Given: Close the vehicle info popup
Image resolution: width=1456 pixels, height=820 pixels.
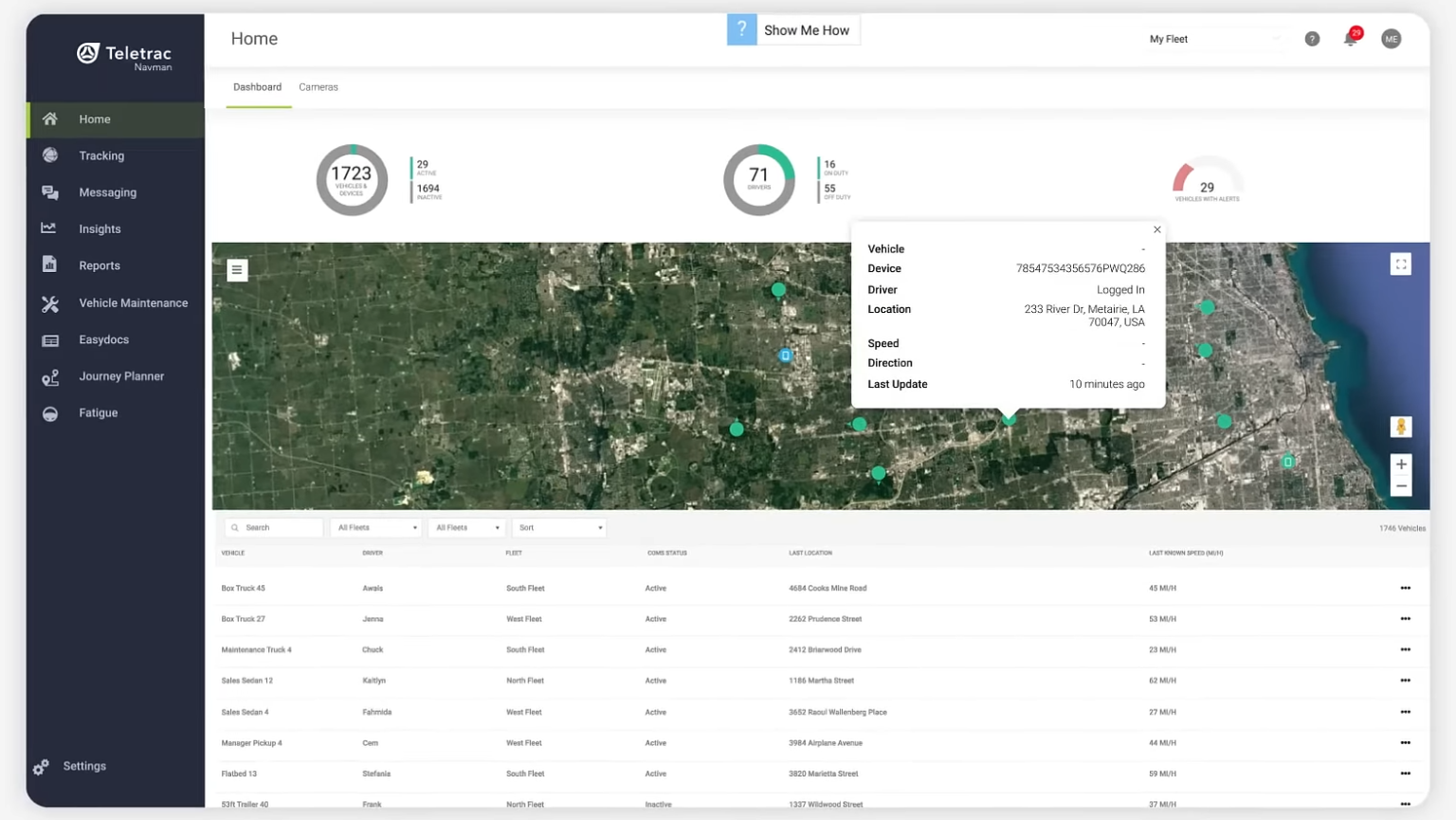Looking at the screenshot, I should tap(1156, 229).
